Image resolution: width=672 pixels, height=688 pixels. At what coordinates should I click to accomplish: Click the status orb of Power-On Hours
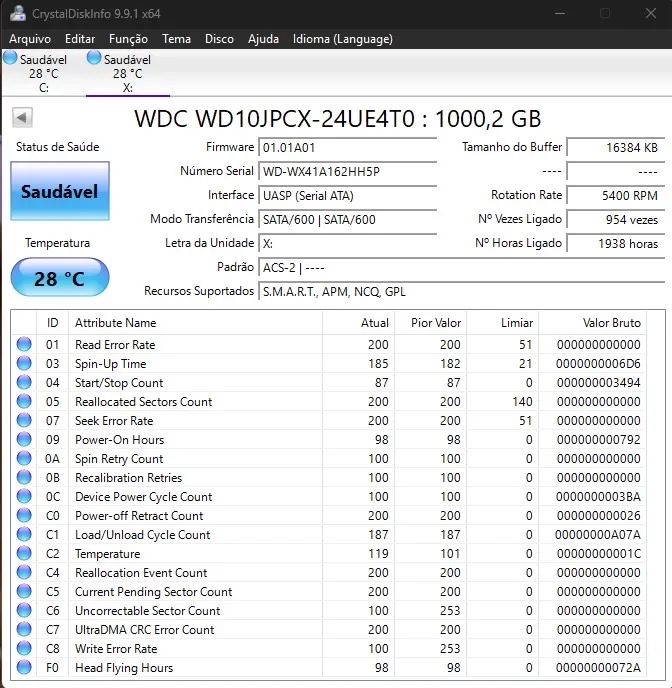pos(24,439)
